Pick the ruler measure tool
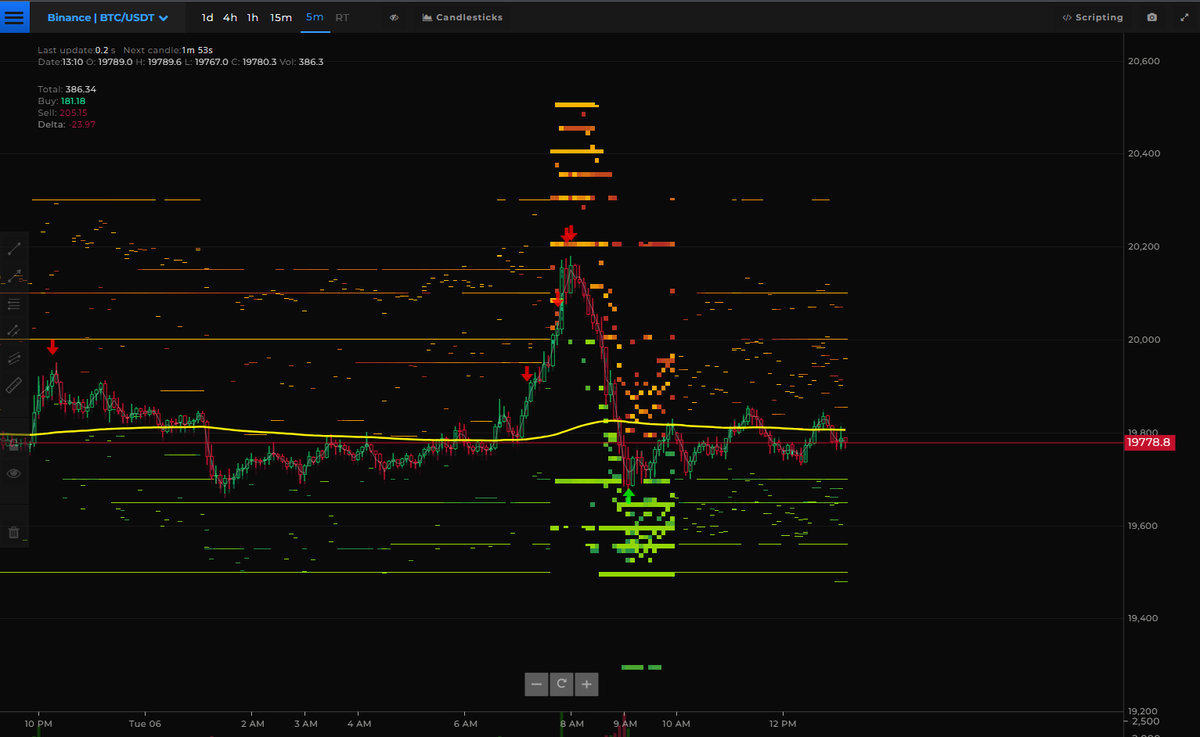The width and height of the screenshot is (1200, 737). pos(14,385)
